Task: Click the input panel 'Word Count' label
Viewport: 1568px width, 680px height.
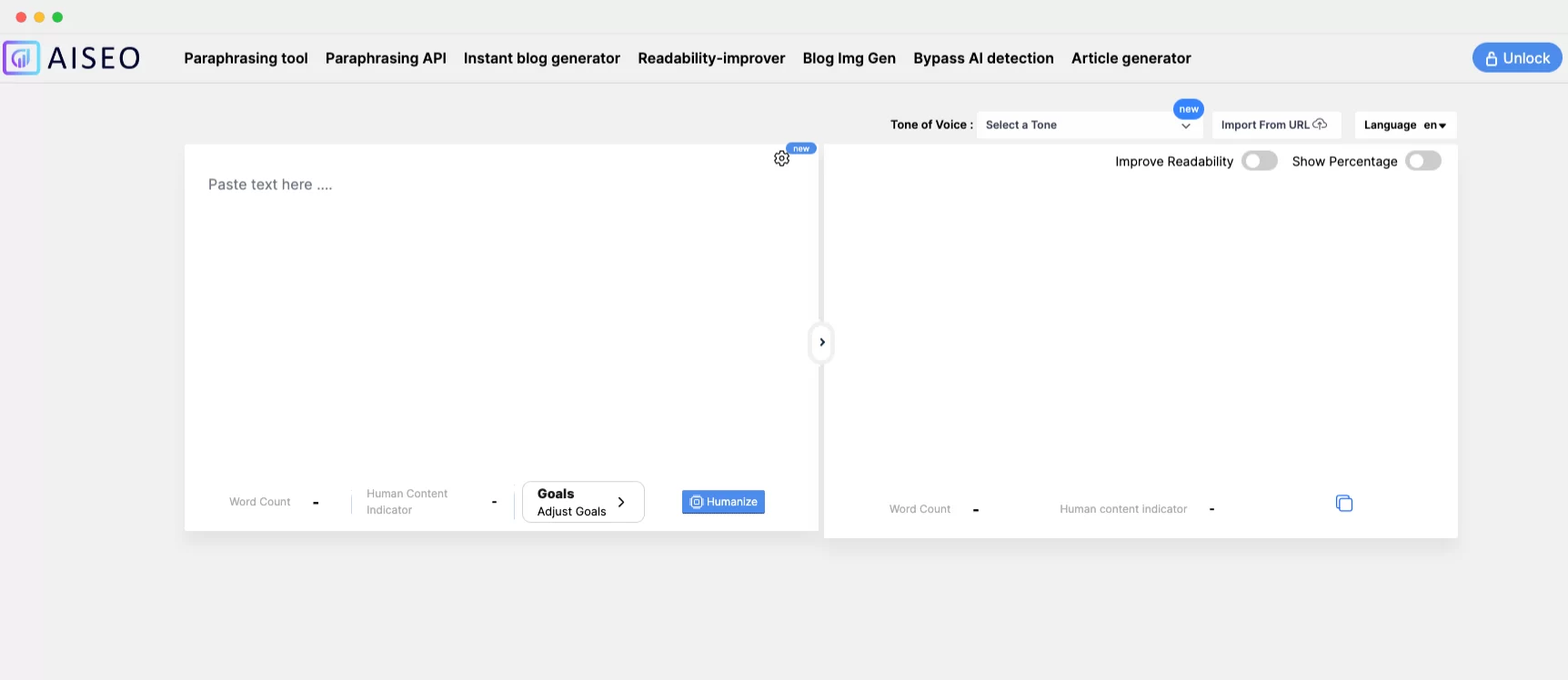Action: click(260, 502)
